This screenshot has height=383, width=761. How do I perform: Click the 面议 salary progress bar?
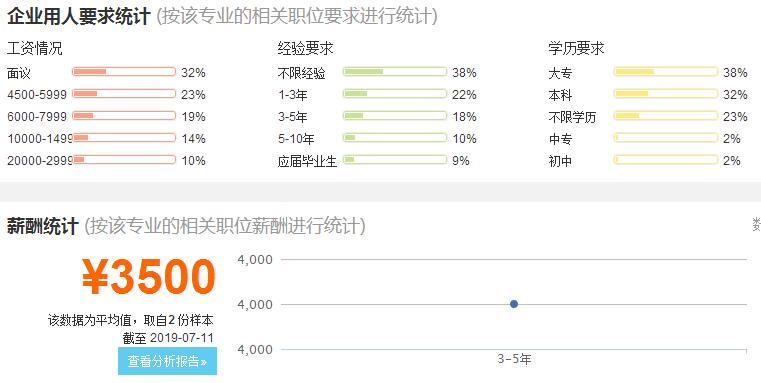[124, 72]
